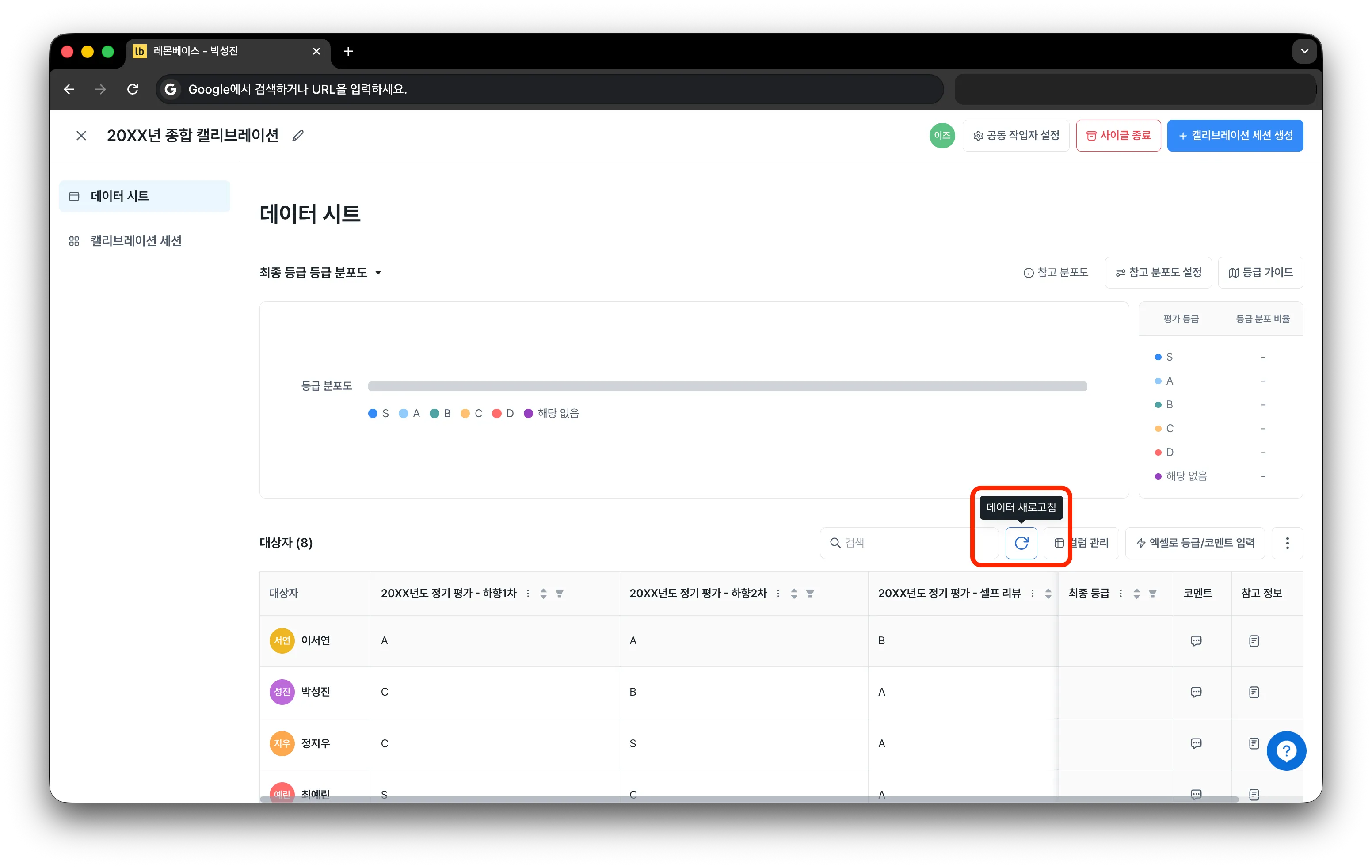Click 엑셀로 등급/코멘트 입력 button
This screenshot has height=868, width=1372.
tap(1195, 543)
